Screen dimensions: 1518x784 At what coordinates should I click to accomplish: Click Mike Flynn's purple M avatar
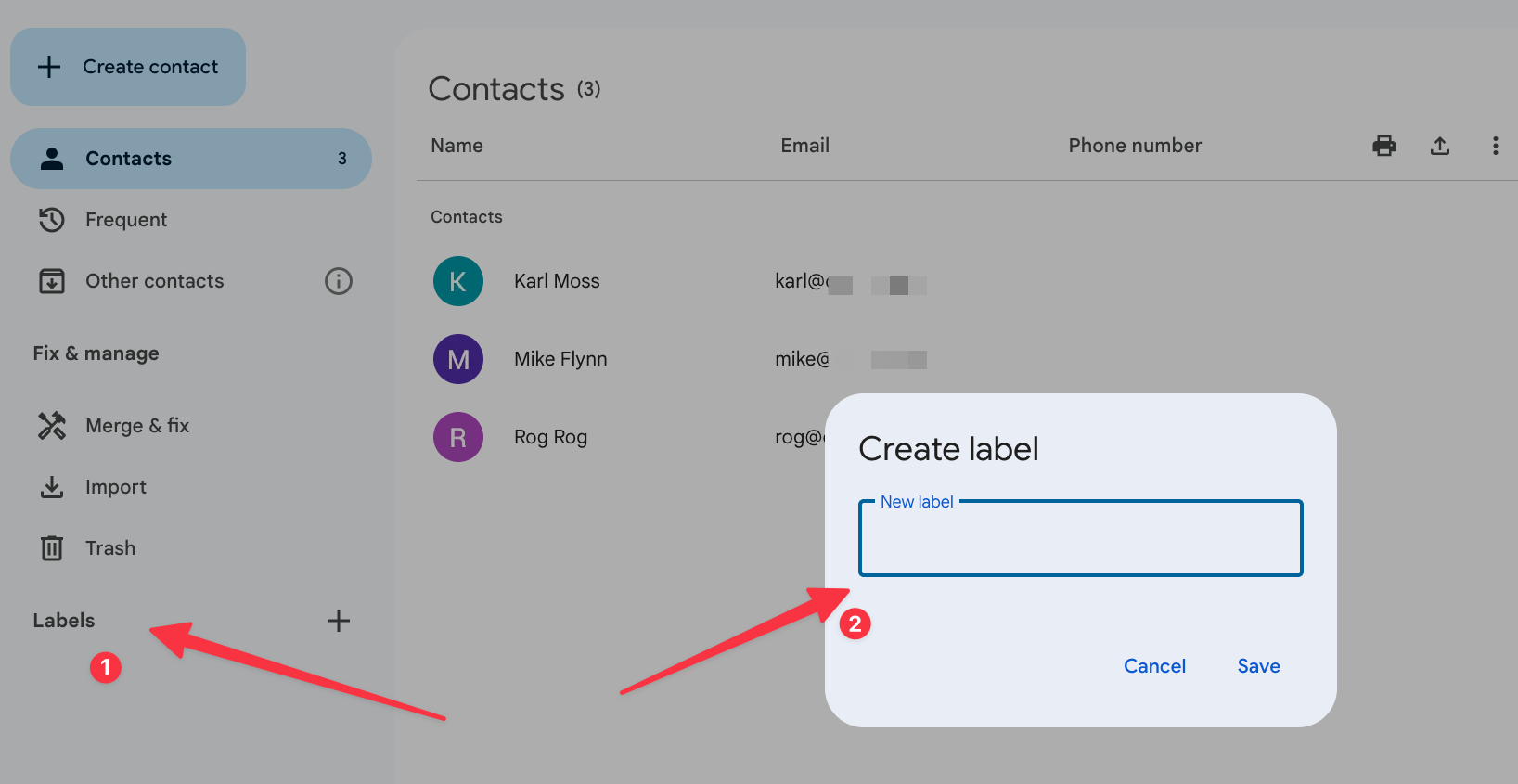tap(458, 359)
